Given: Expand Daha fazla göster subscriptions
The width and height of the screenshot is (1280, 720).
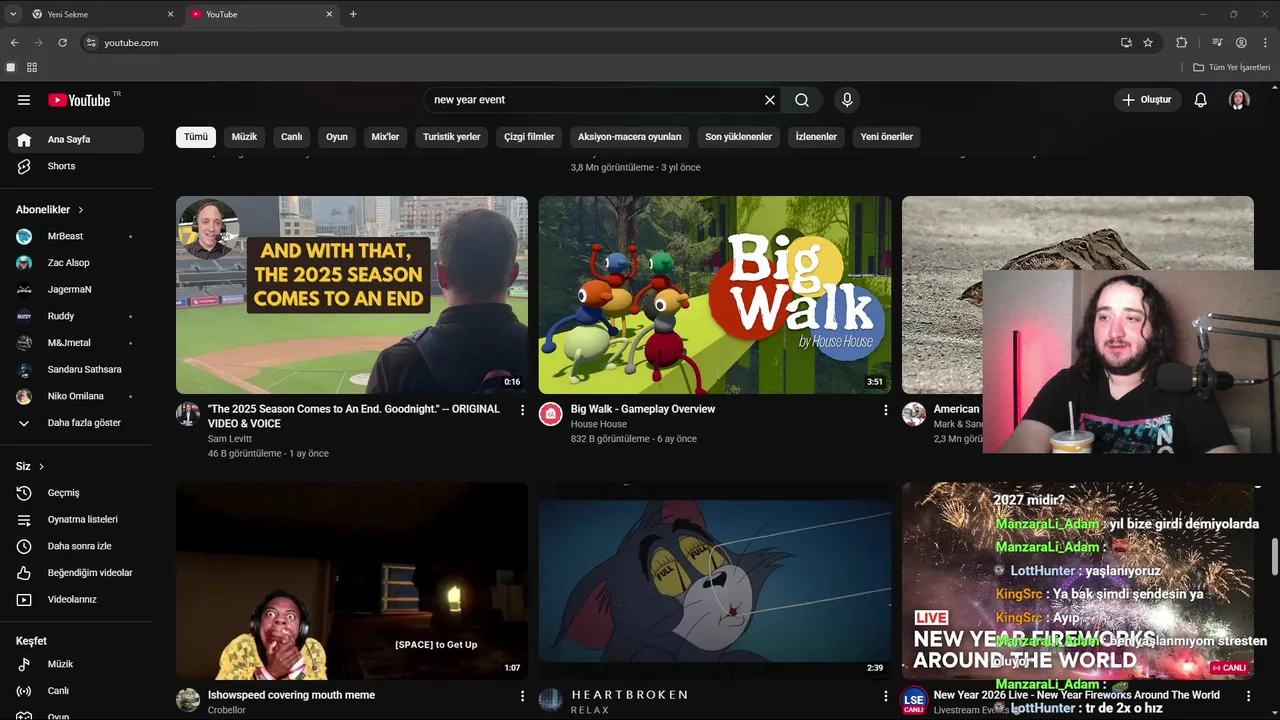Looking at the screenshot, I should [x=76, y=423].
